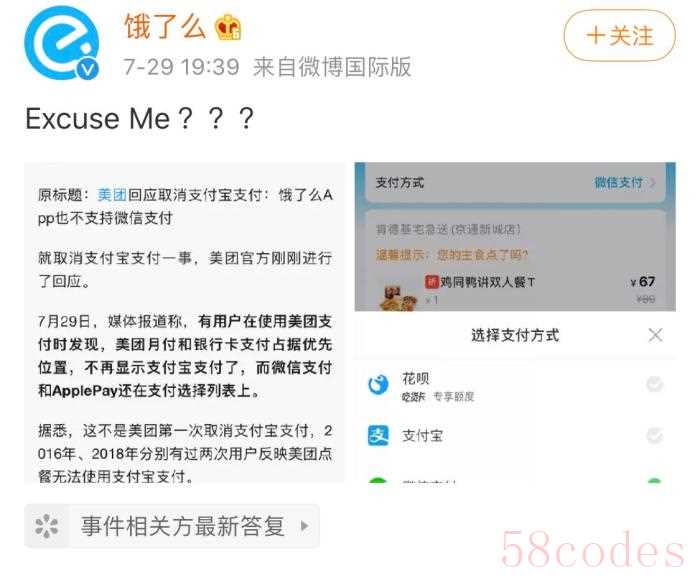Select the green WeChat pay radio option
Screen dimensions: 700x580
pyautogui.click(x=654, y=480)
